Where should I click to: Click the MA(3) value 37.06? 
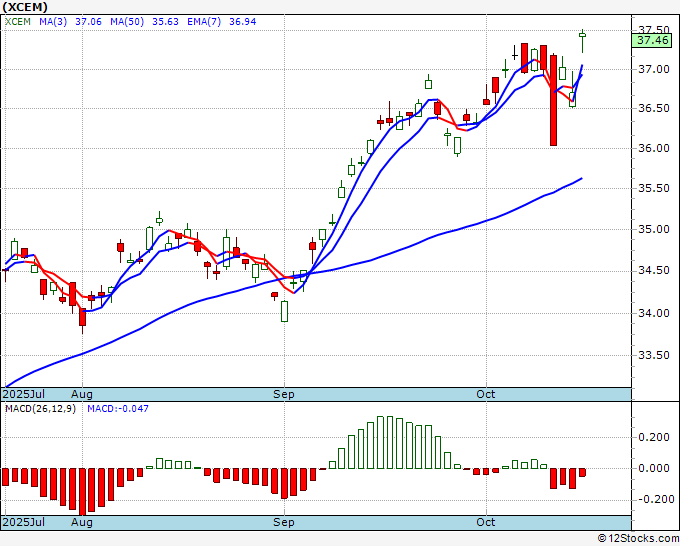click(88, 22)
